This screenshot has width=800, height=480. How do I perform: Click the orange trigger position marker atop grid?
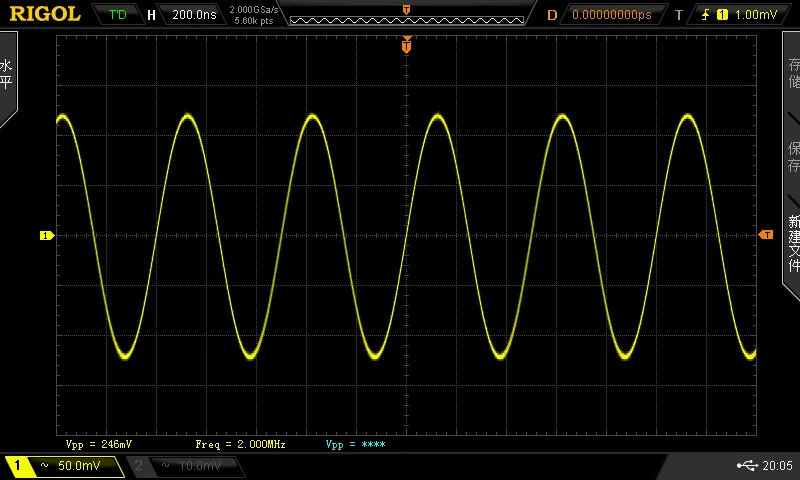click(x=407, y=45)
